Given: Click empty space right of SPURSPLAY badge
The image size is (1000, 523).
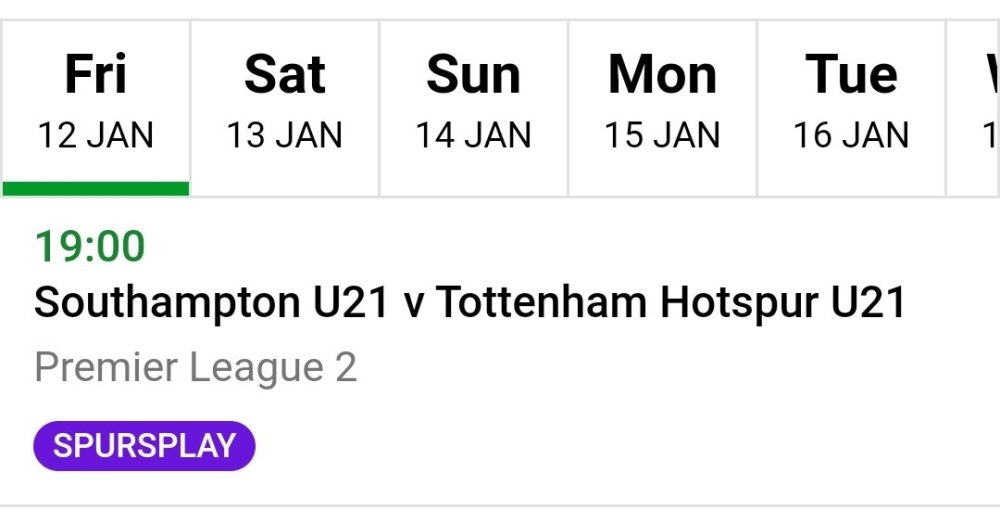Looking at the screenshot, I should pos(600,446).
